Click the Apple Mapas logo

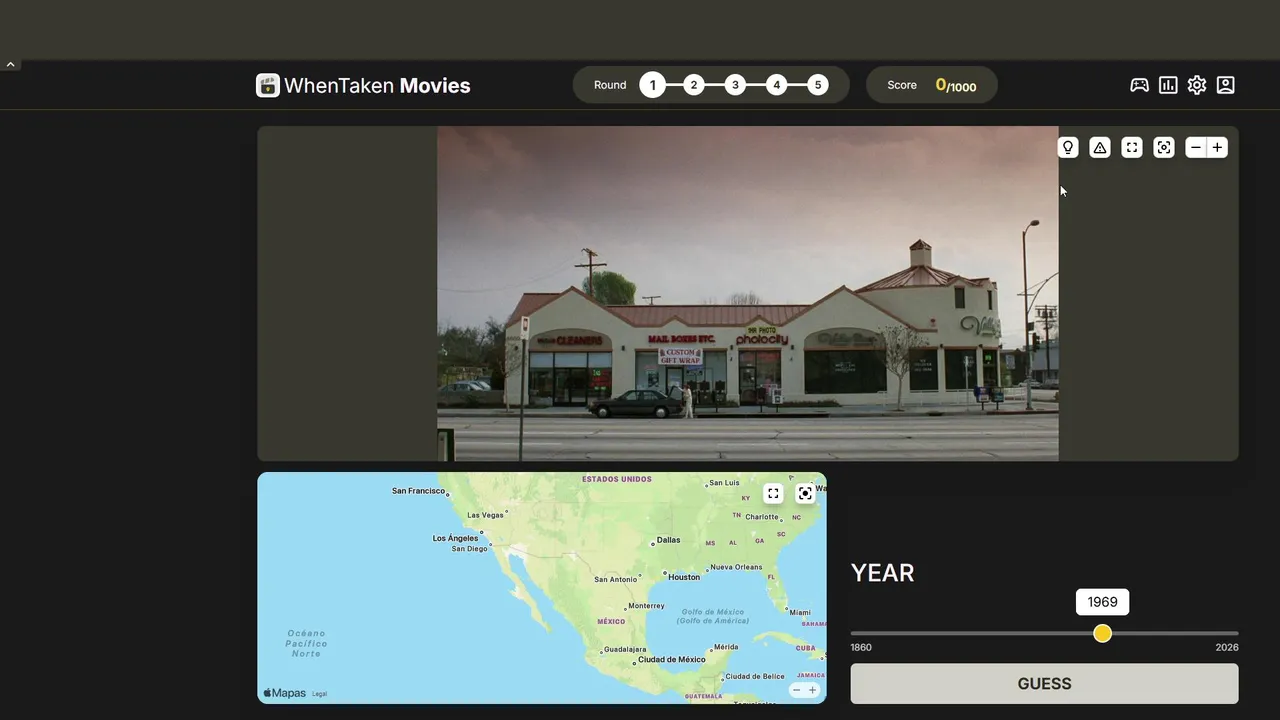pyautogui.click(x=285, y=693)
